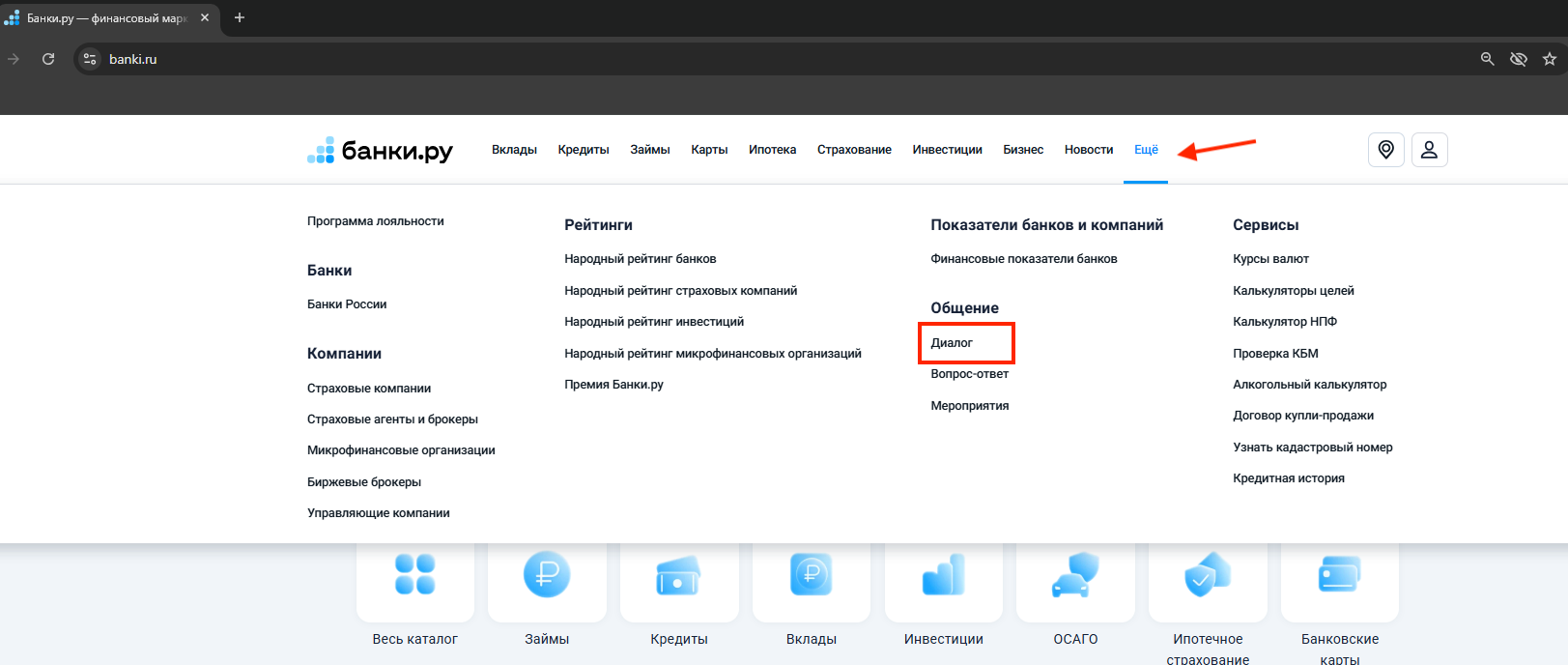Click the Рейтинги section heading

[x=598, y=225]
